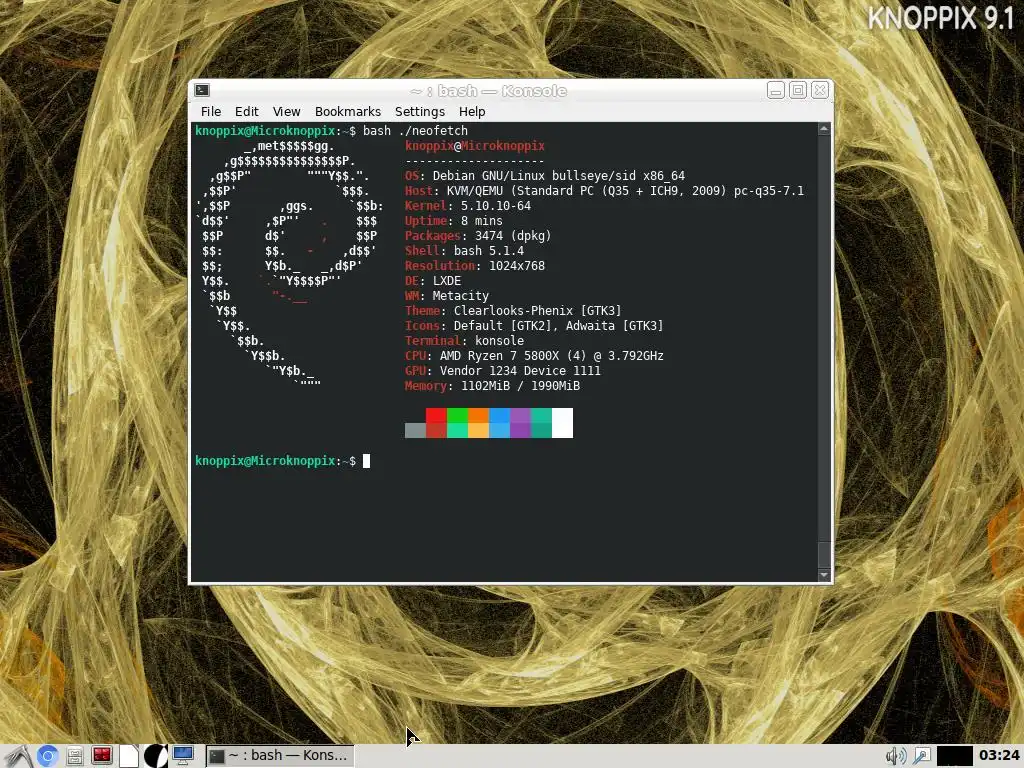Screen dimensions: 1024x768
Task: Click the GPU line 'Vendor 1234 Device 1111'
Action: pyautogui.click(x=503, y=371)
